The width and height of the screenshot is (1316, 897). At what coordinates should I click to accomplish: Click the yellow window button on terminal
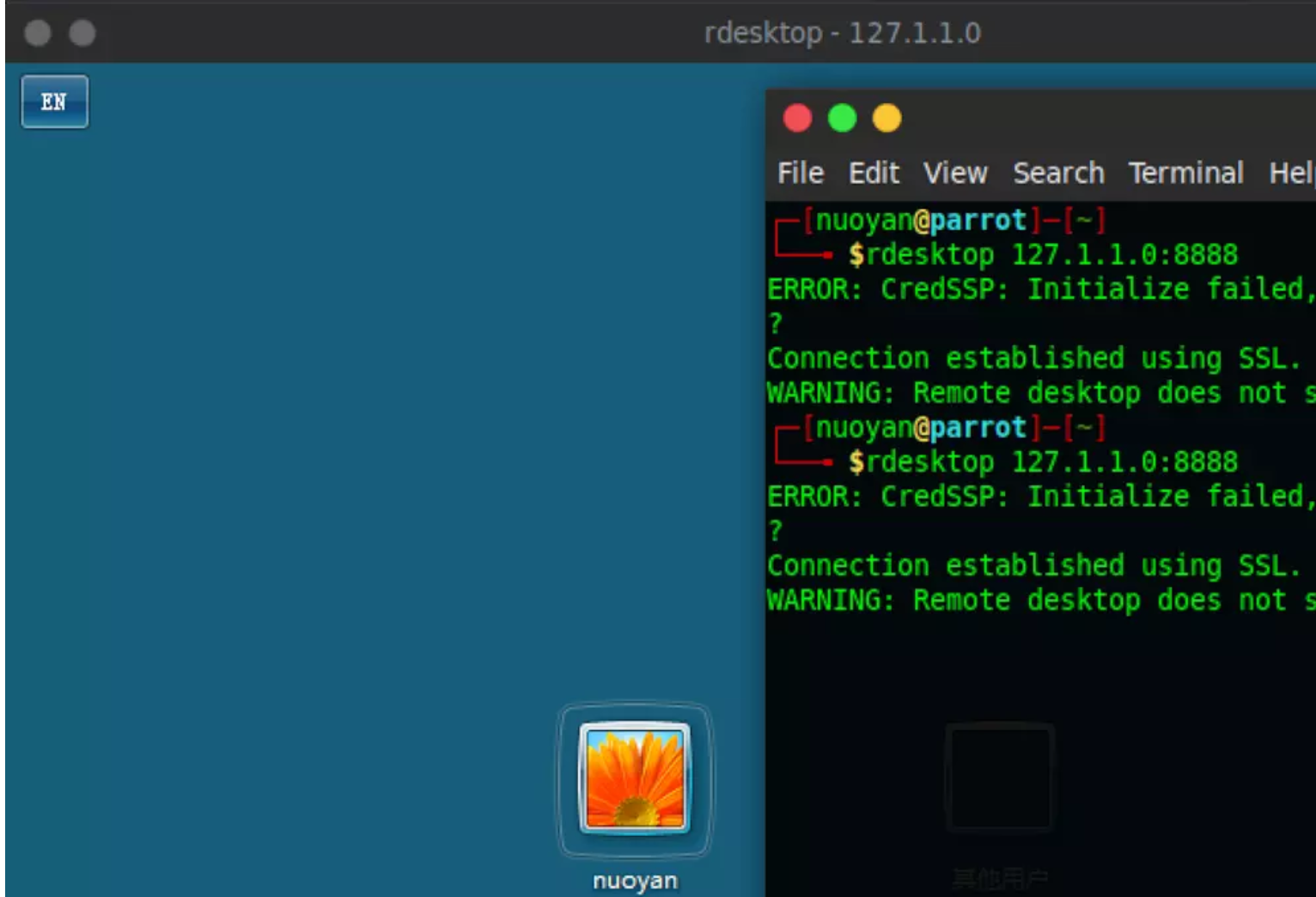pyautogui.click(x=886, y=118)
